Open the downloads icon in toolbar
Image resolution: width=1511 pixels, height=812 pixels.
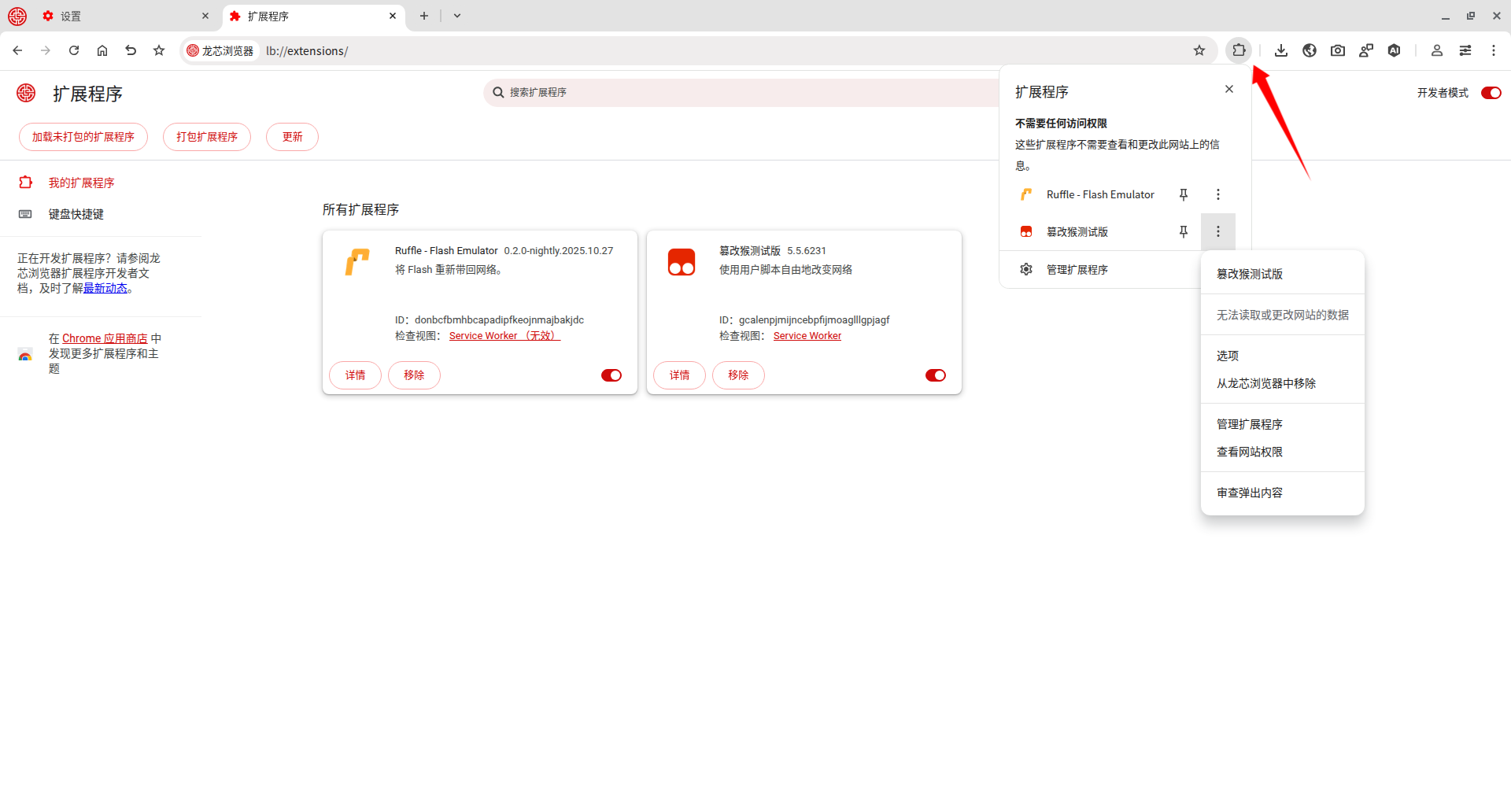[x=1281, y=50]
